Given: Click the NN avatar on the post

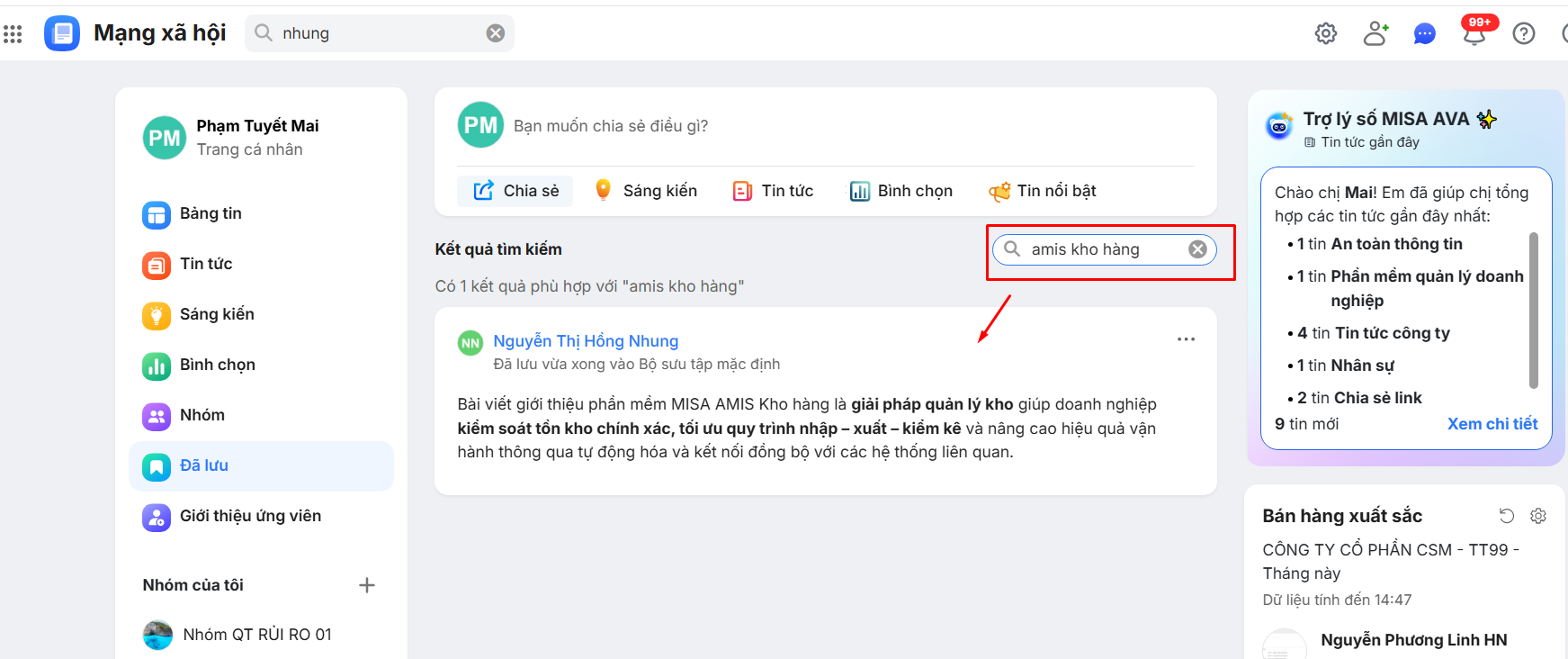Looking at the screenshot, I should click(470, 343).
